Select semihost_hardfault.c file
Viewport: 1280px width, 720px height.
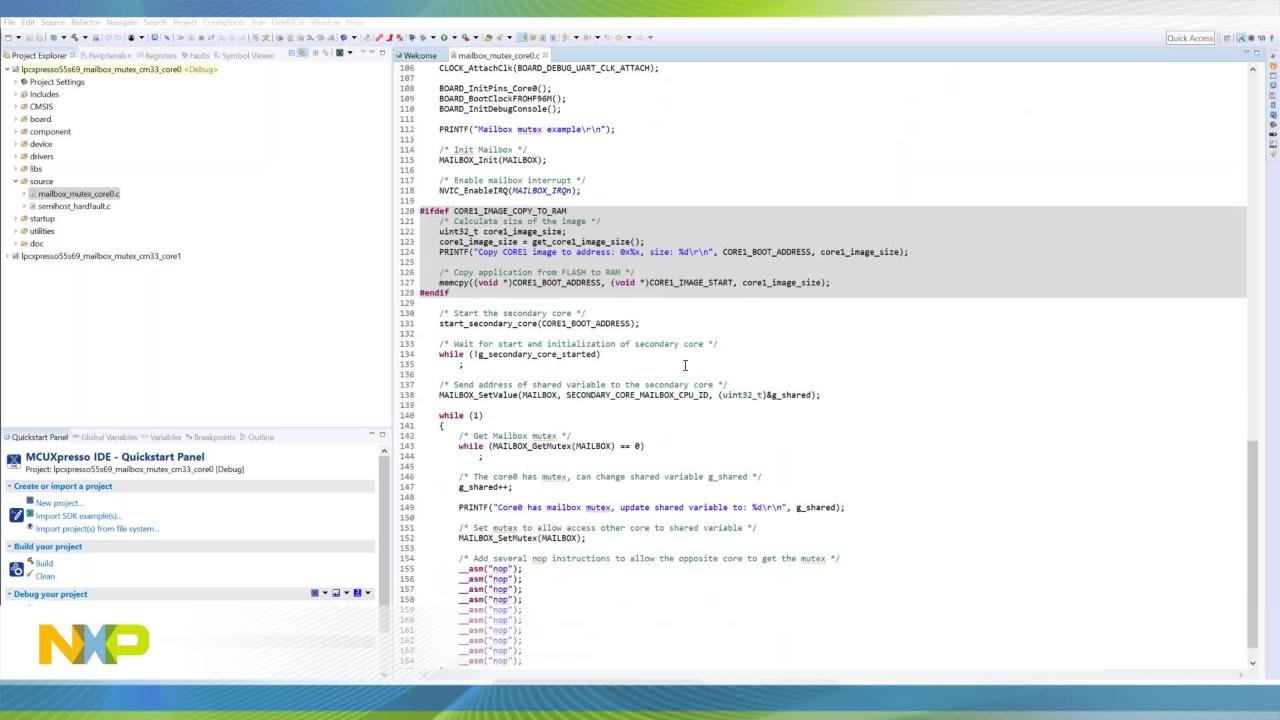74,206
